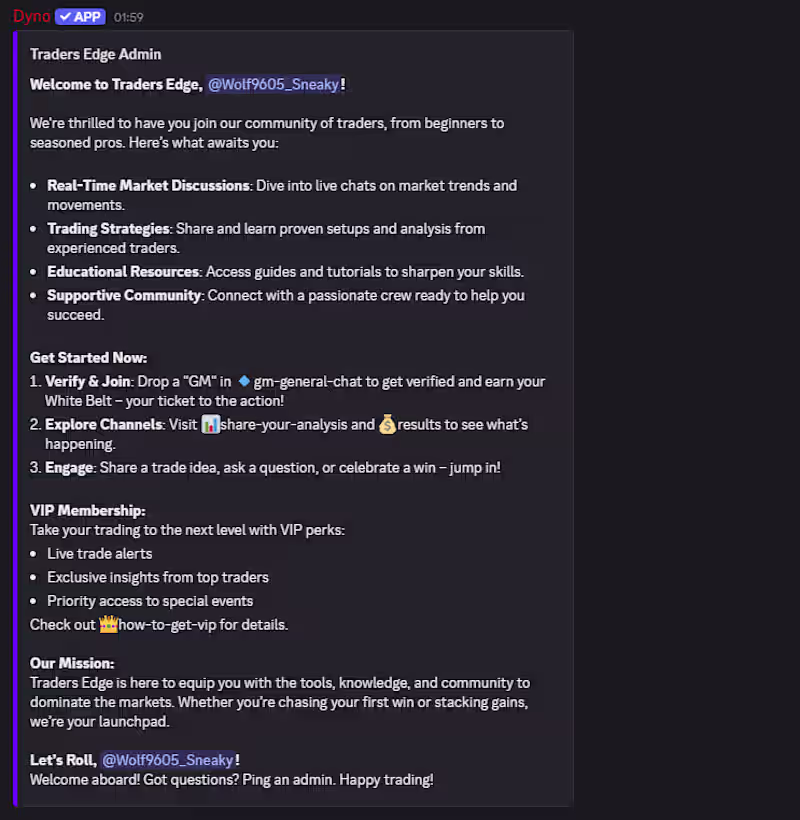Click the purple APP badge next to Dyno
Viewport: 800px width, 820px height.
[x=80, y=16]
